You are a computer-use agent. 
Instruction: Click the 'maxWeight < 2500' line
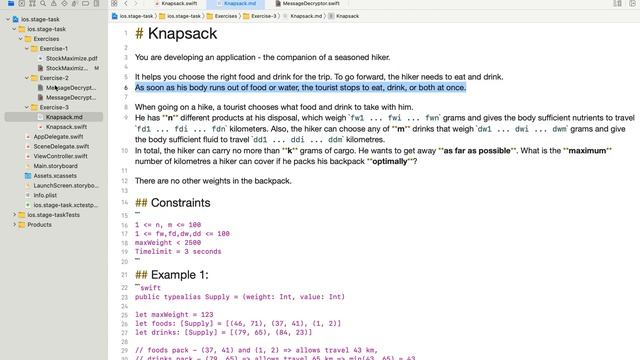[168, 243]
